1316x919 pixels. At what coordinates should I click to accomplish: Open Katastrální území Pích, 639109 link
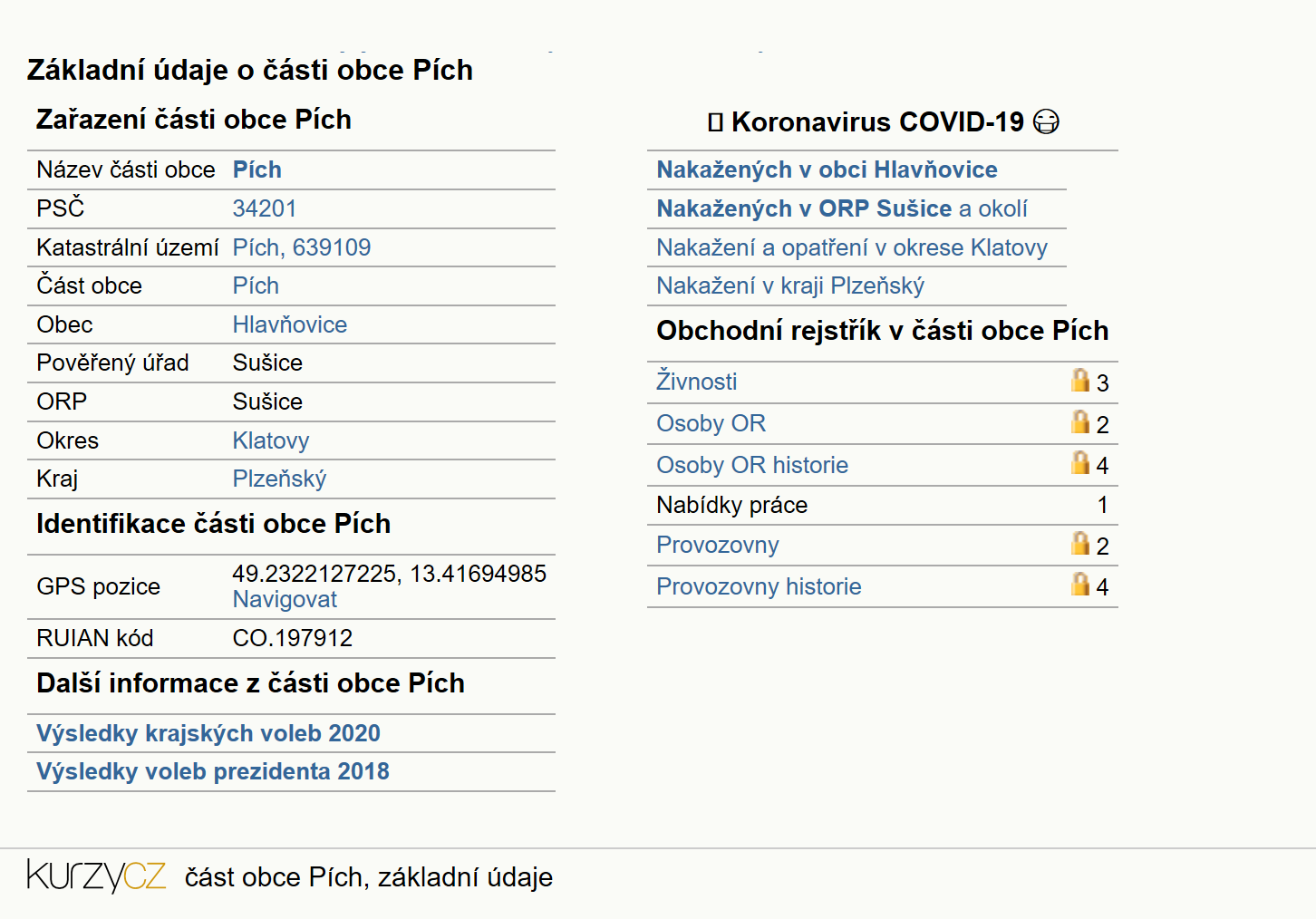pos(302,247)
